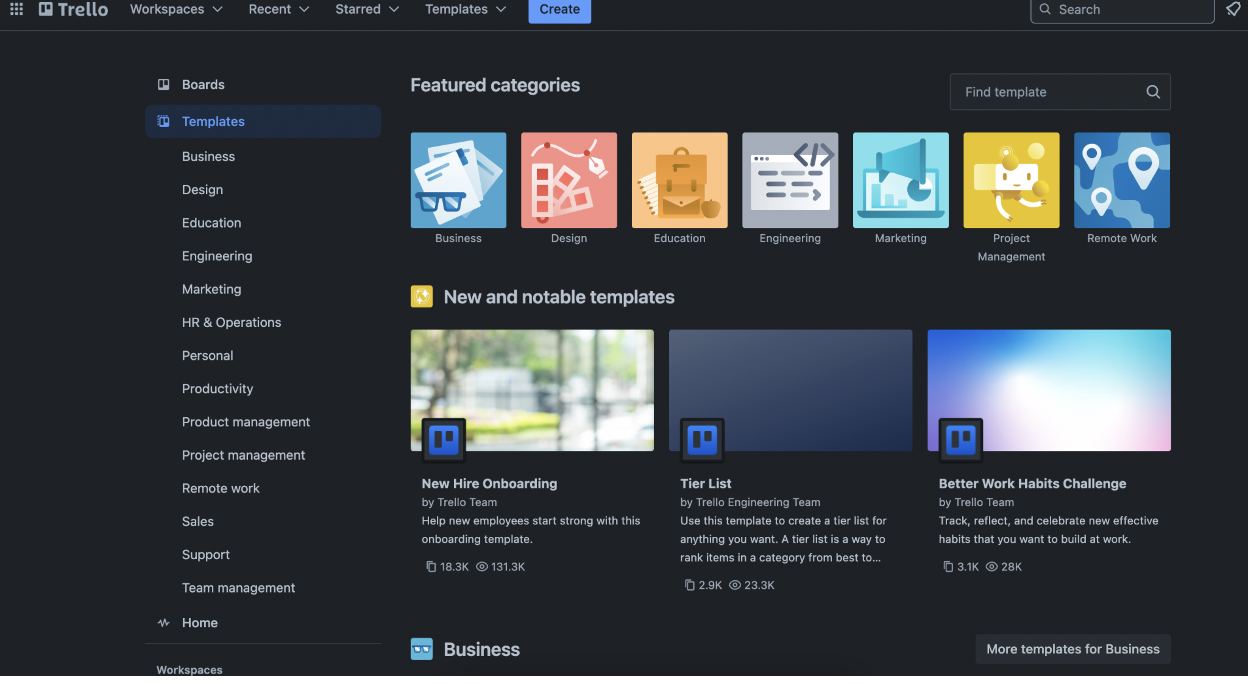Click the Find template input
The image size is (1248, 684).
coord(1060,92)
